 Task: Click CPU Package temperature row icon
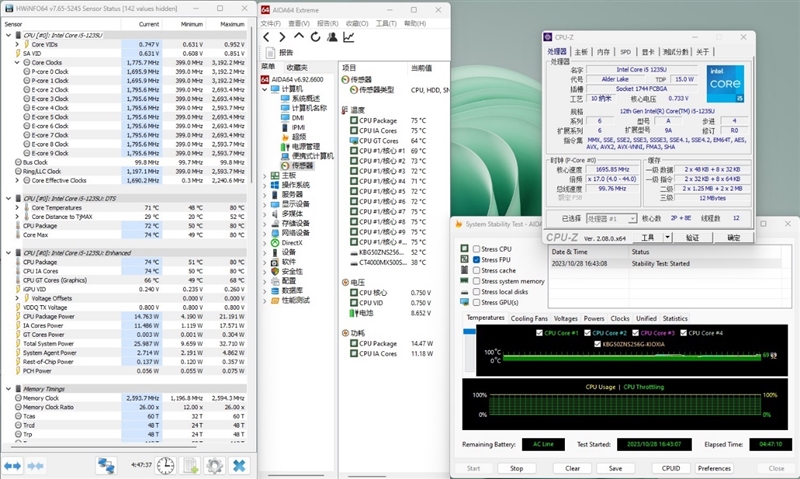click(x=354, y=121)
